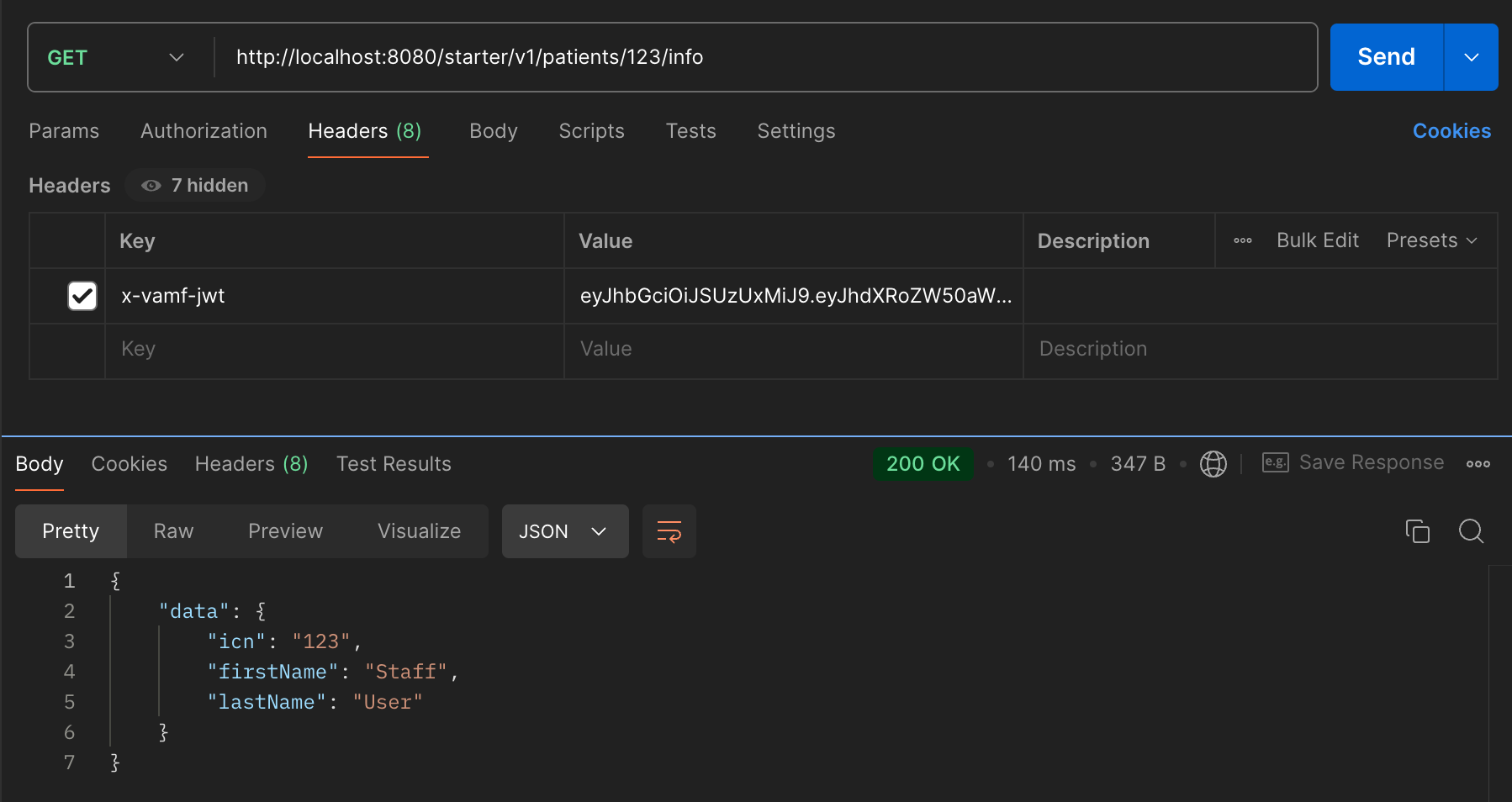Image resolution: width=1512 pixels, height=802 pixels.
Task: Open the Cookies link
Action: [x=1451, y=131]
